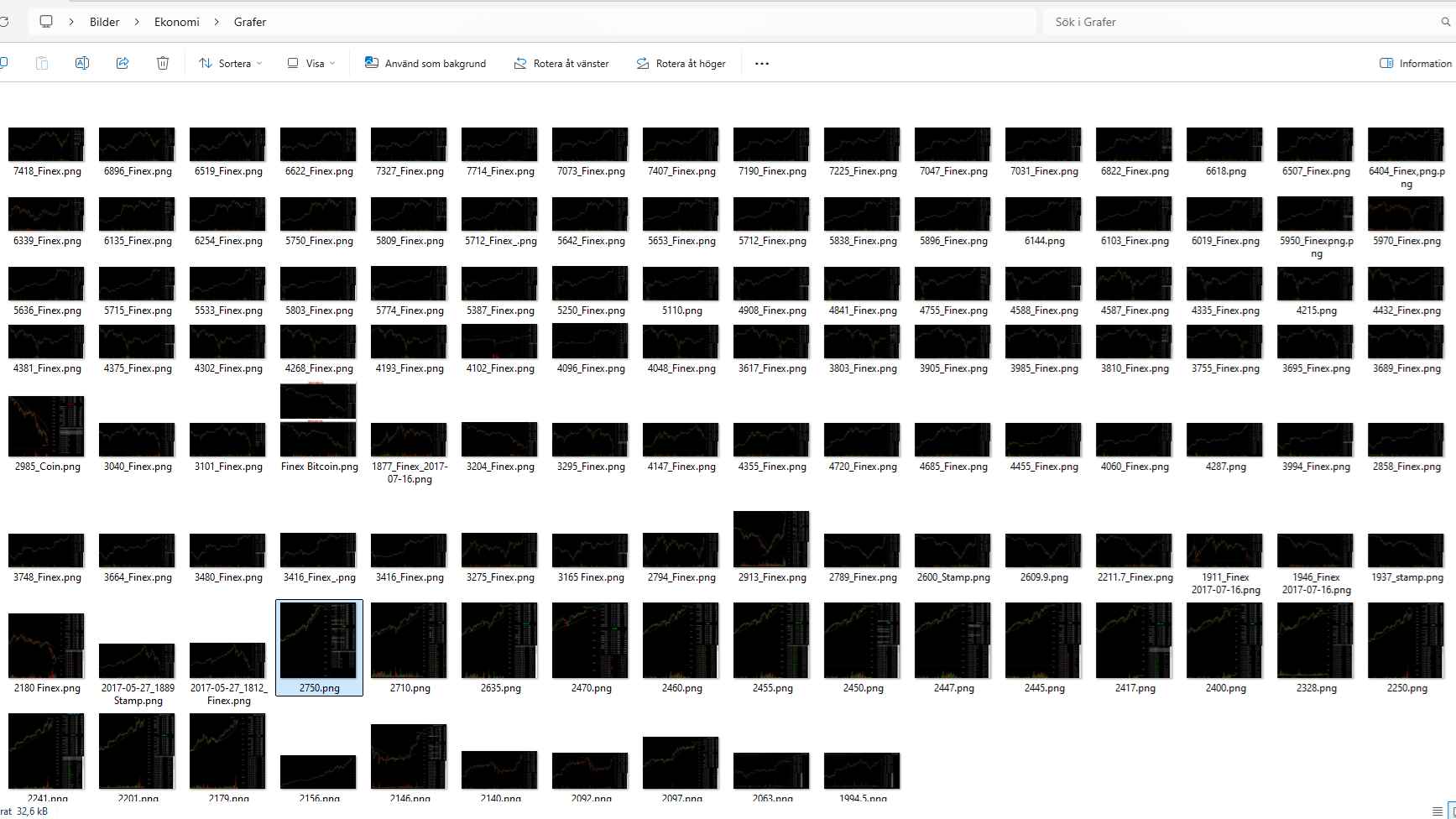Select the 6618.png thumbnail
Viewport: 1456px width, 819px height.
pos(1224,144)
